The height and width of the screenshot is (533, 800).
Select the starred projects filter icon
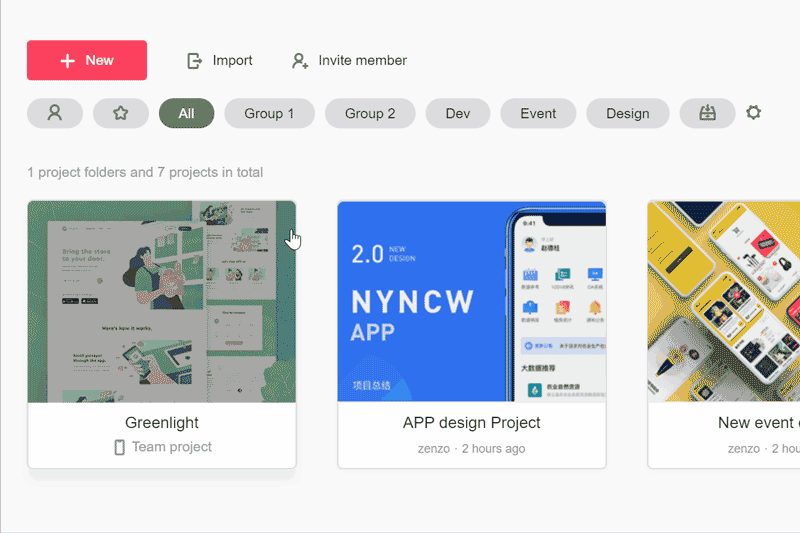point(121,113)
